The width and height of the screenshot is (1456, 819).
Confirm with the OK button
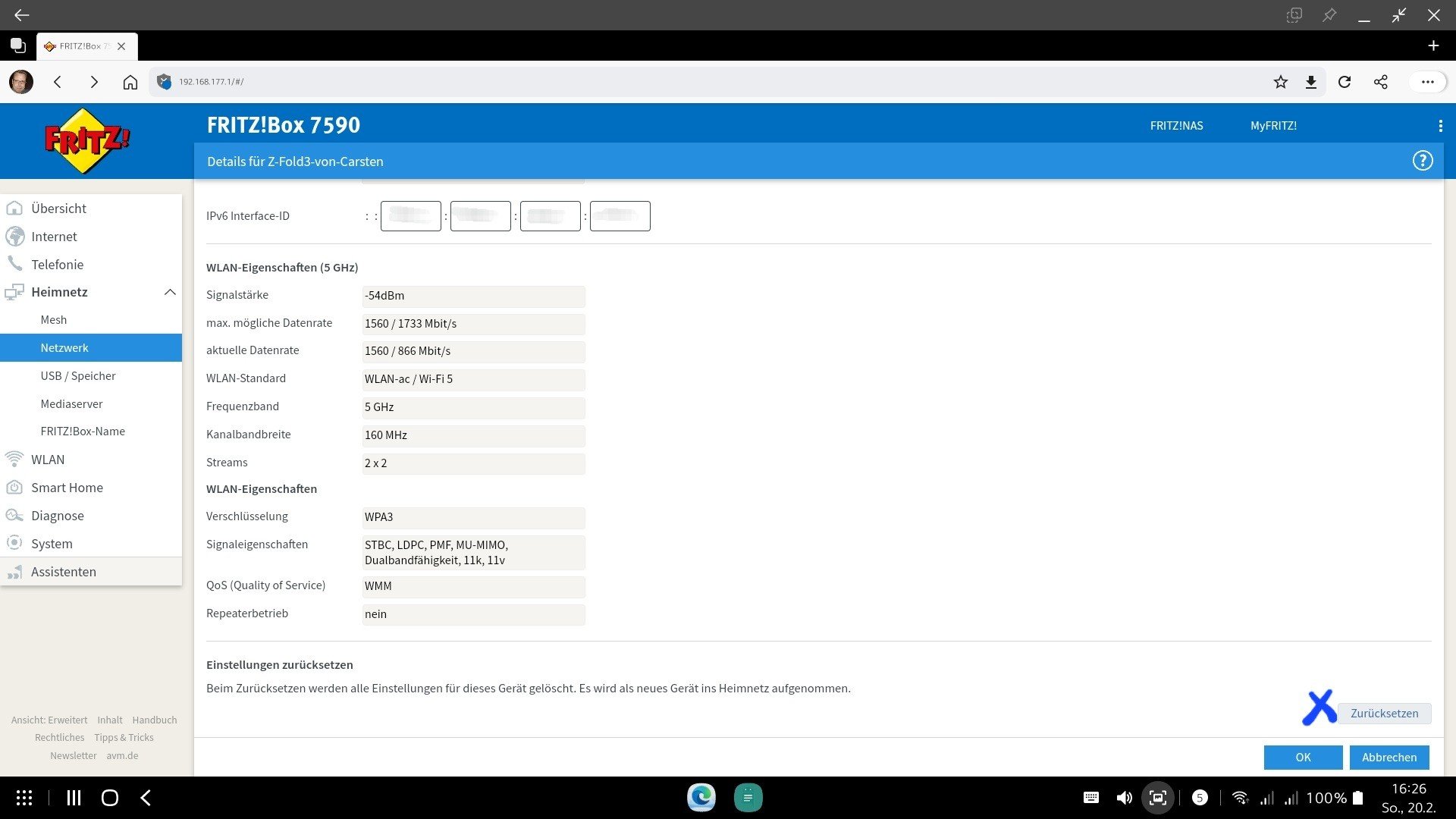click(1303, 758)
